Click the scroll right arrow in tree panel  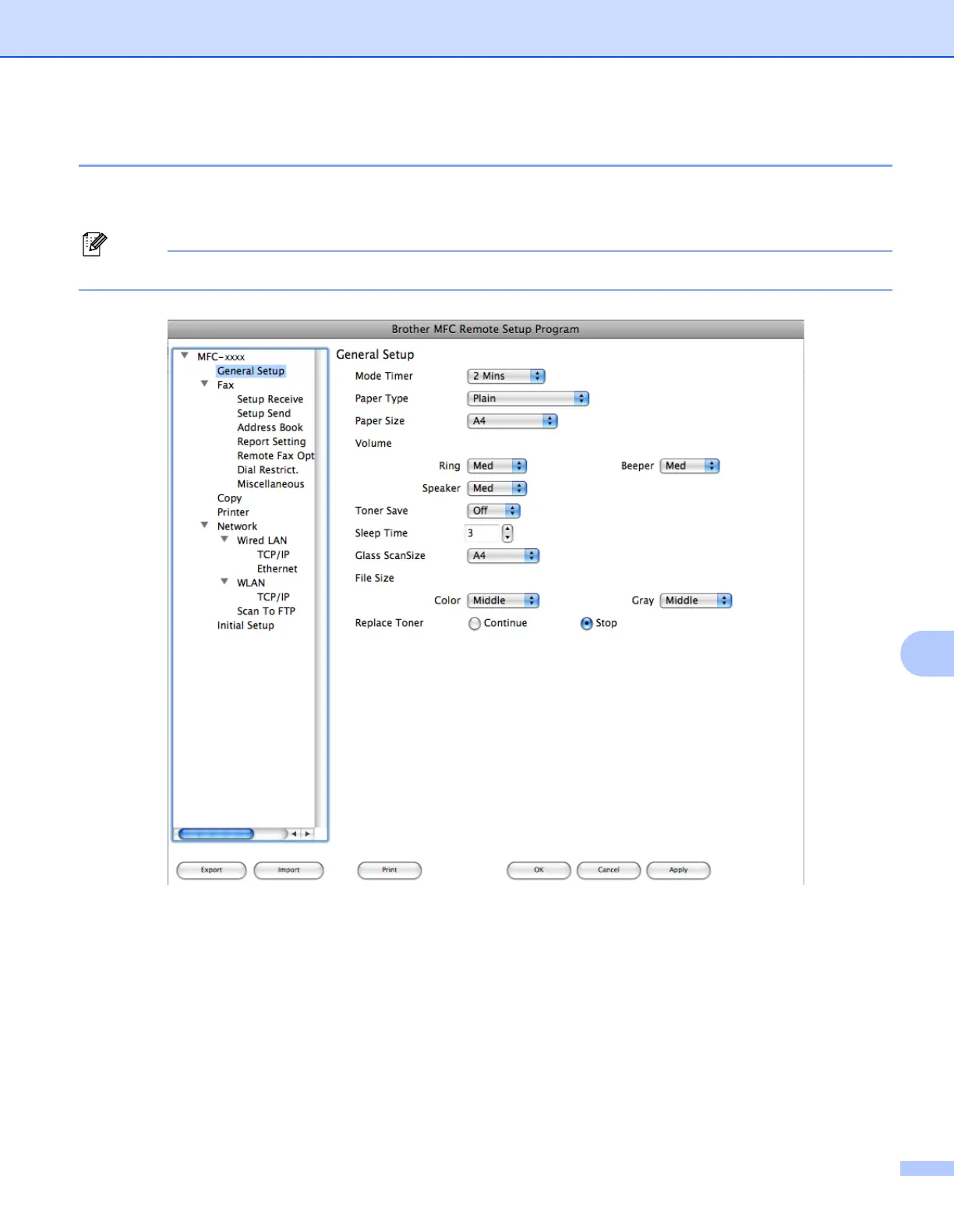[x=308, y=834]
